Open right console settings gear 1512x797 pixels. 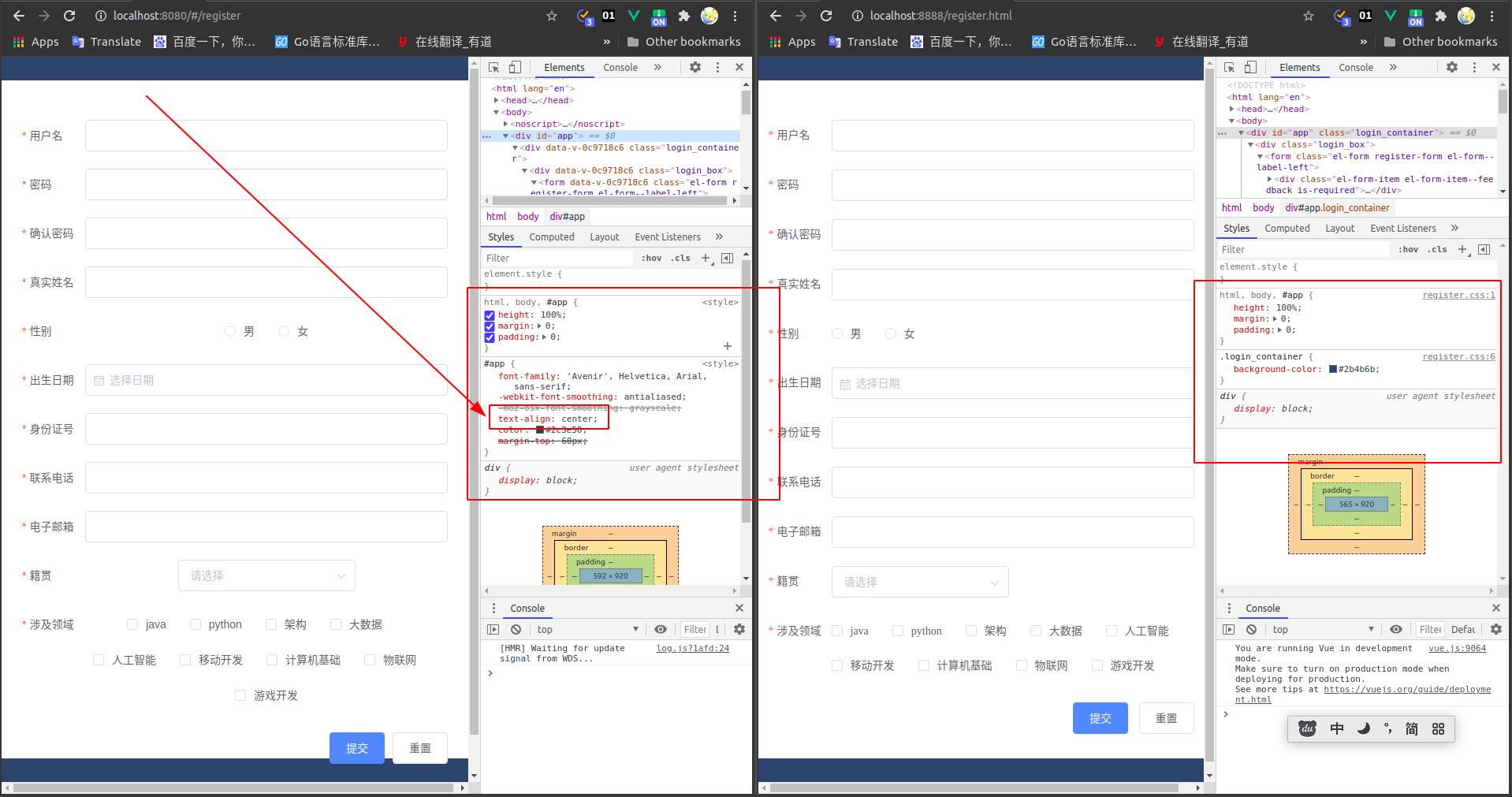[1496, 630]
